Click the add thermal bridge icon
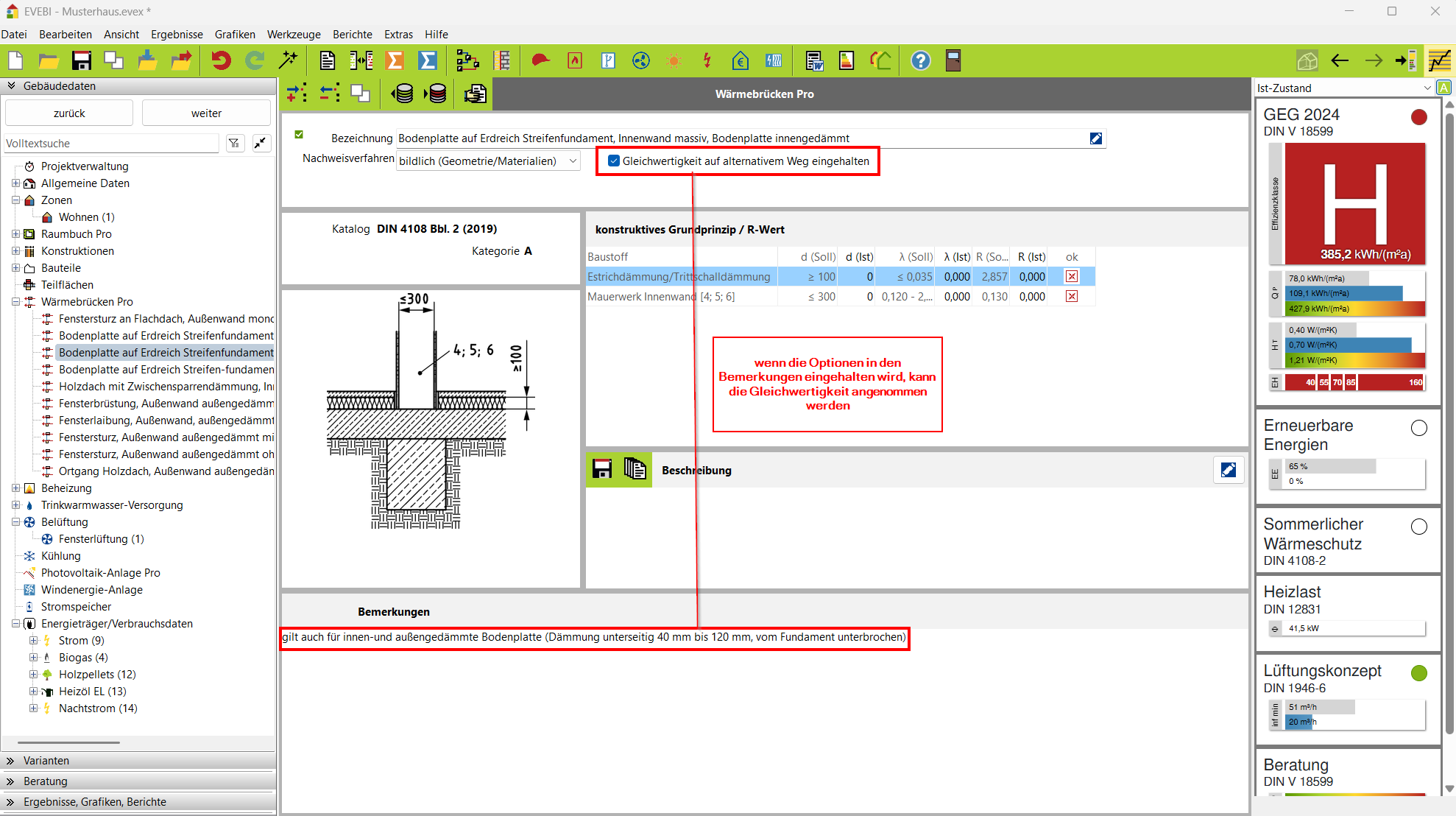1456x816 pixels. click(x=297, y=94)
